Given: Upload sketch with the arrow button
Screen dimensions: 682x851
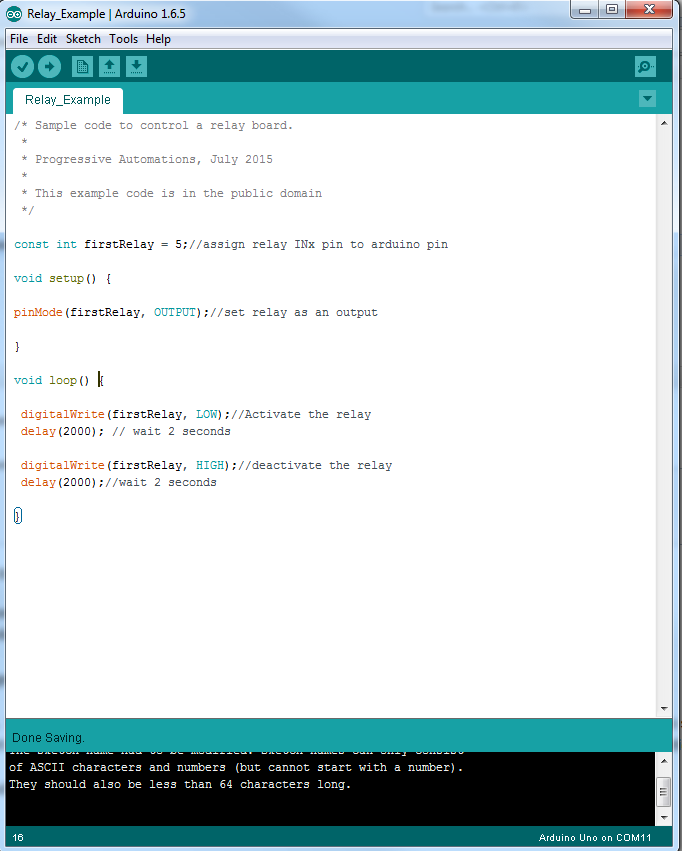Looking at the screenshot, I should pos(49,67).
